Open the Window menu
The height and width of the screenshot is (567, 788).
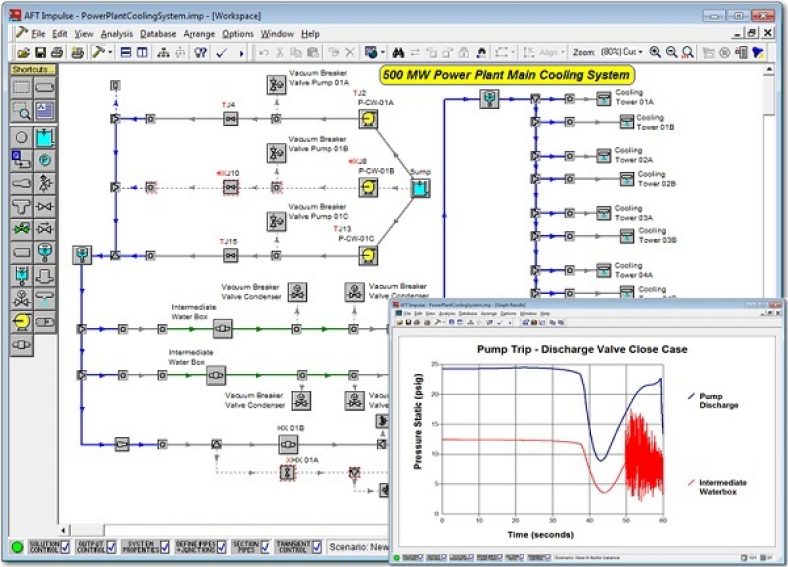coord(277,34)
